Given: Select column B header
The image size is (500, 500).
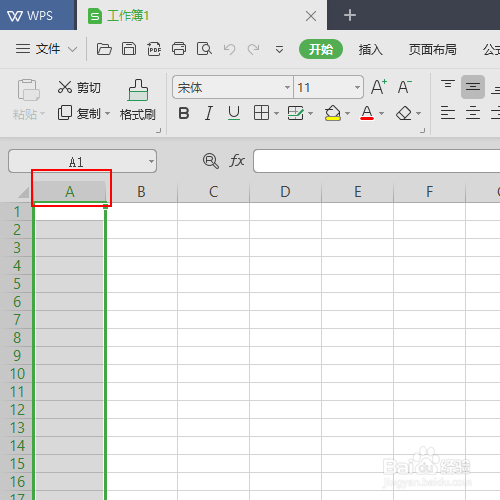Looking at the screenshot, I should pos(141,192).
